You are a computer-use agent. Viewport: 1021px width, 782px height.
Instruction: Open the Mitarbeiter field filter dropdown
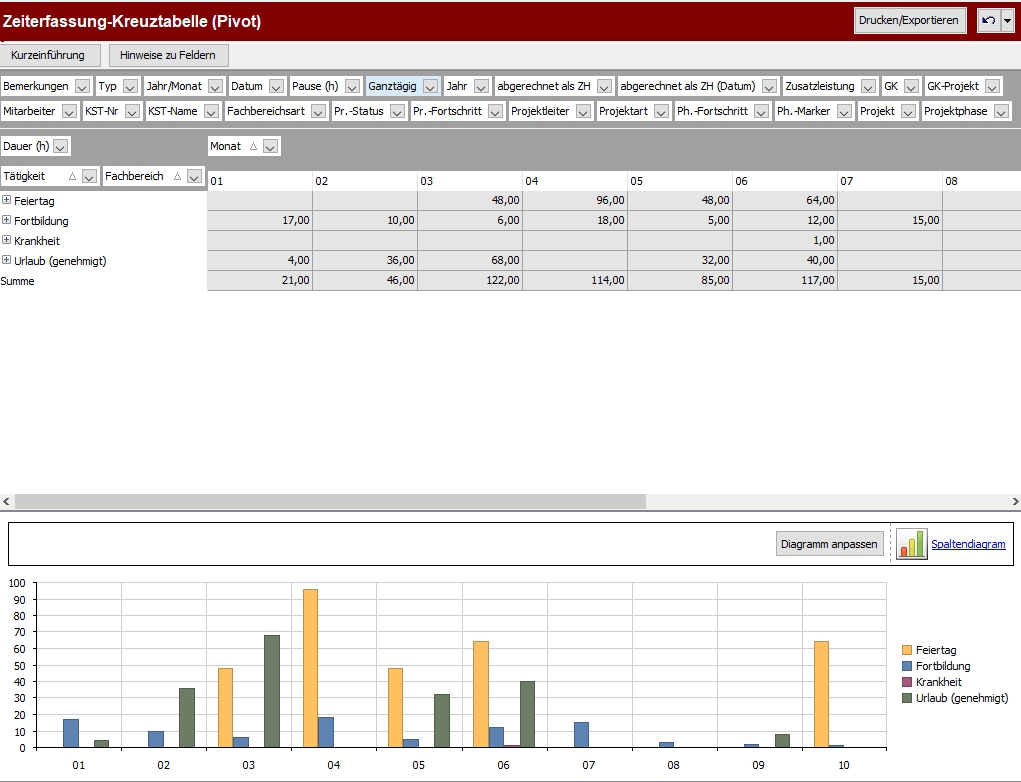coord(69,112)
